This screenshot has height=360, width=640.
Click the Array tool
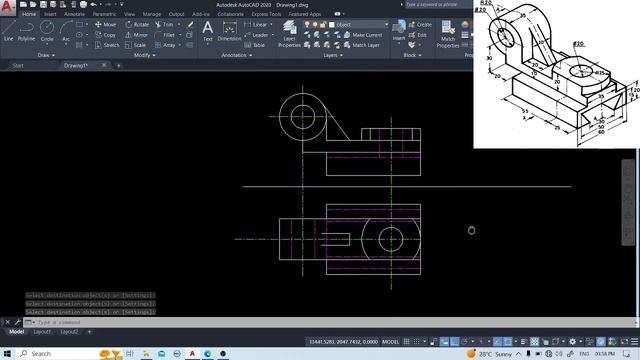coord(165,45)
